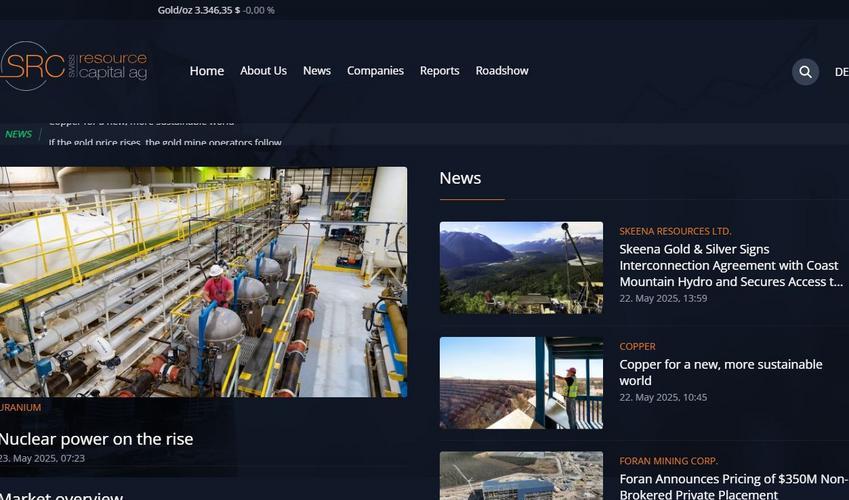Screen dimensions: 849x500
Task: Open the Home menu item
Action: point(207,71)
